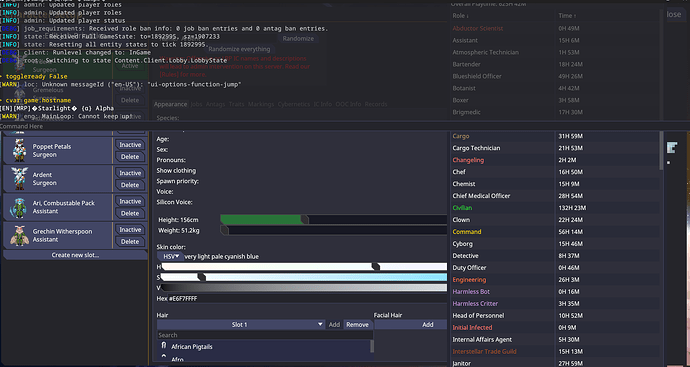Click the Chemist role row

click(554, 184)
